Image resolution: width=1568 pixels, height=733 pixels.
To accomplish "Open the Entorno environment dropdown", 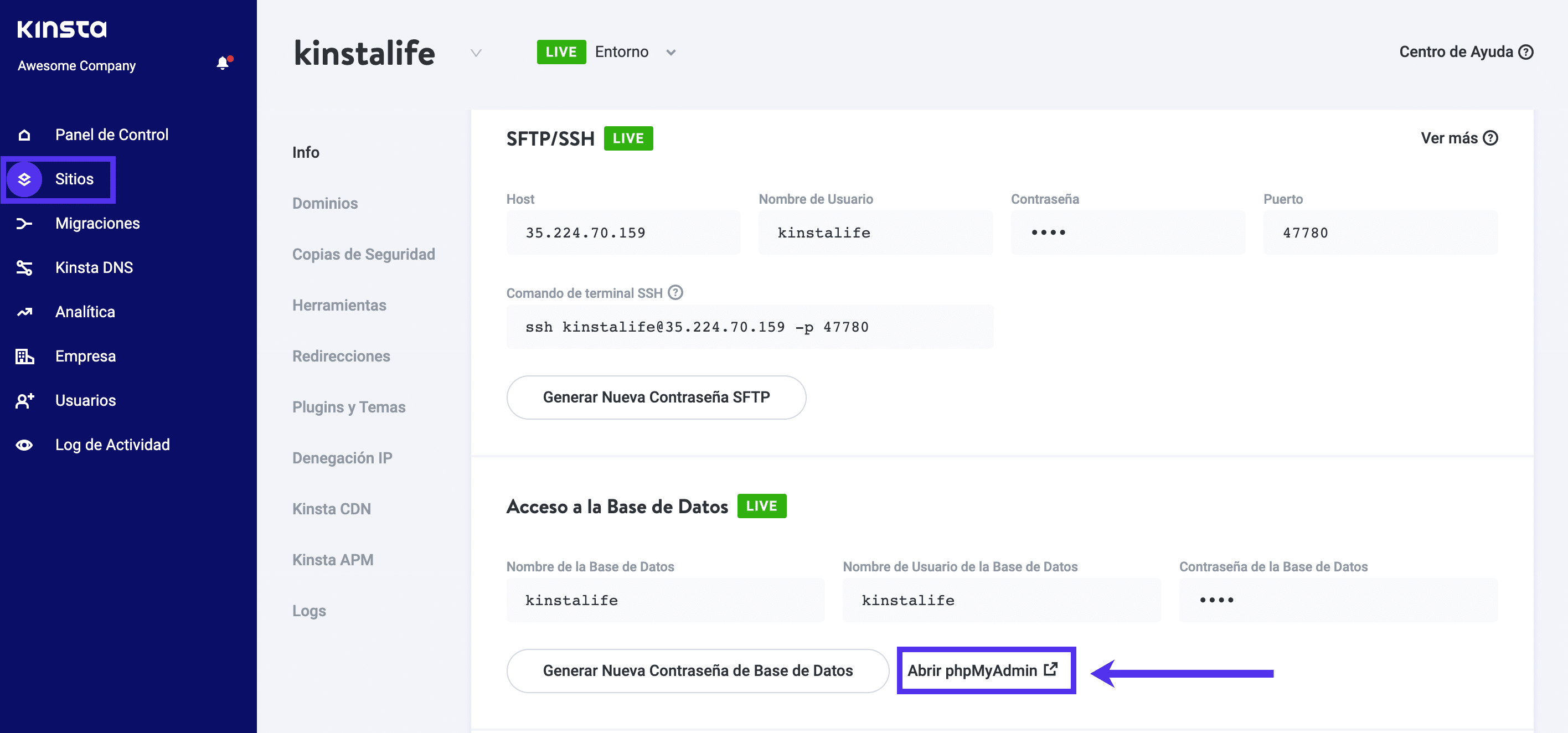I will [x=670, y=53].
